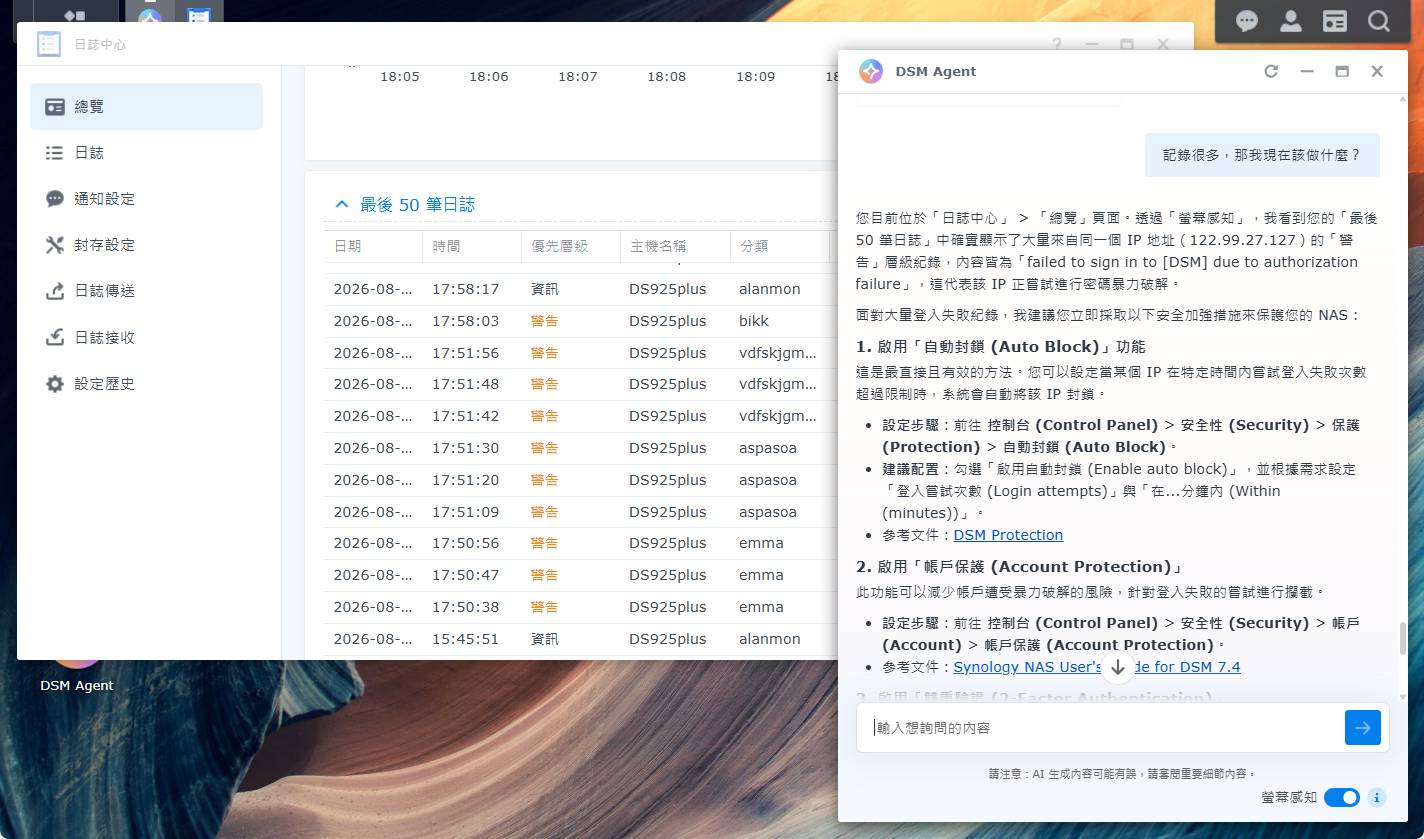Switch to DSM Agent in the taskbar
Viewport: 1424px width, 839px height.
(x=150, y=14)
